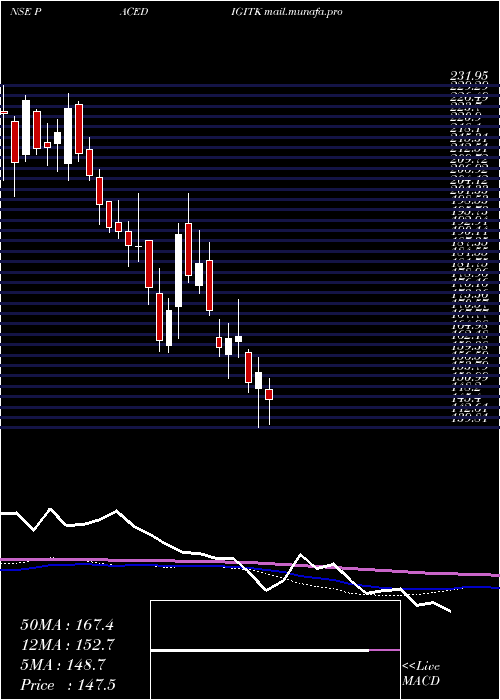
Task: Select the '12MA : 152.7' readout
Action: (x=67, y=645)
